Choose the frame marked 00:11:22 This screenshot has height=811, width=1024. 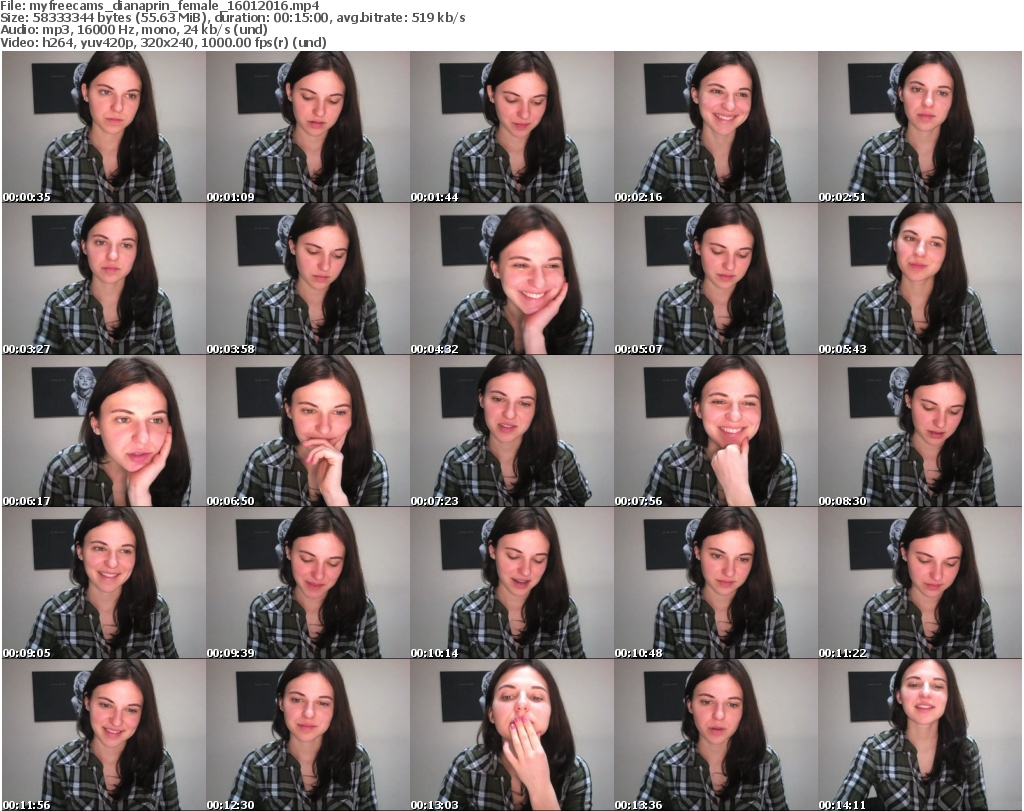[x=920, y=583]
